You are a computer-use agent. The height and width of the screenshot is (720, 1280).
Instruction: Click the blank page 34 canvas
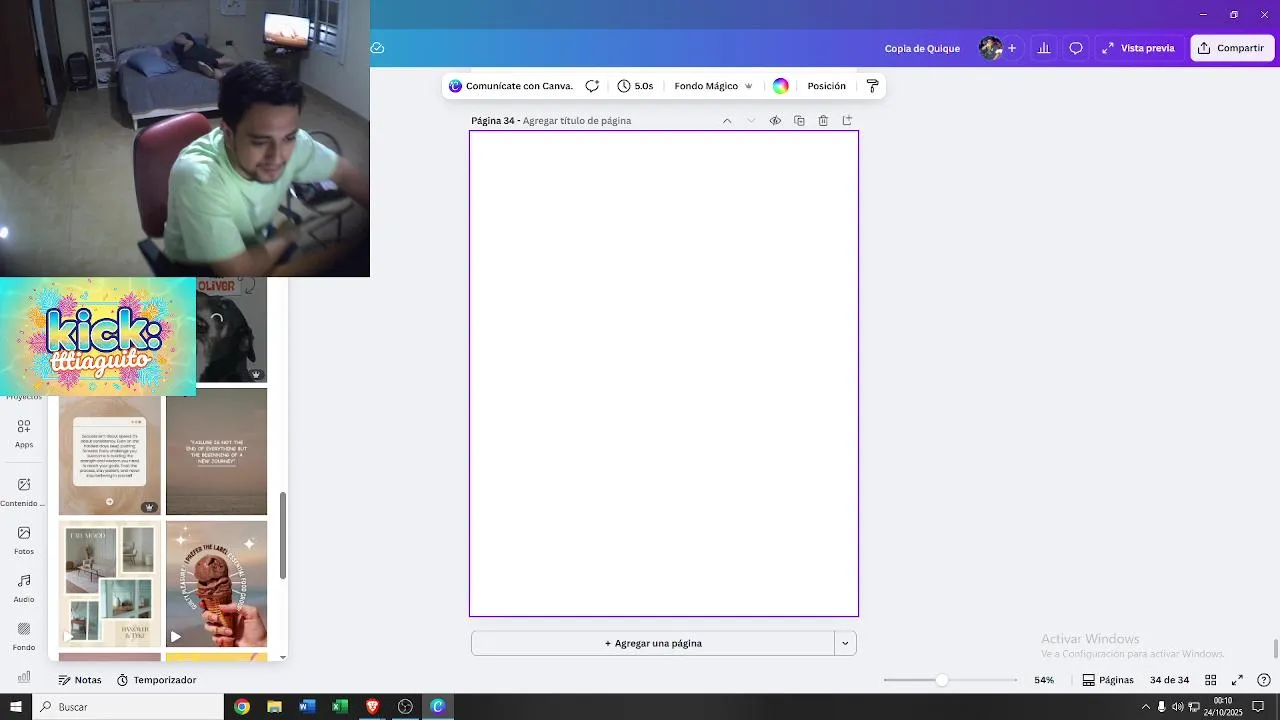(x=664, y=374)
